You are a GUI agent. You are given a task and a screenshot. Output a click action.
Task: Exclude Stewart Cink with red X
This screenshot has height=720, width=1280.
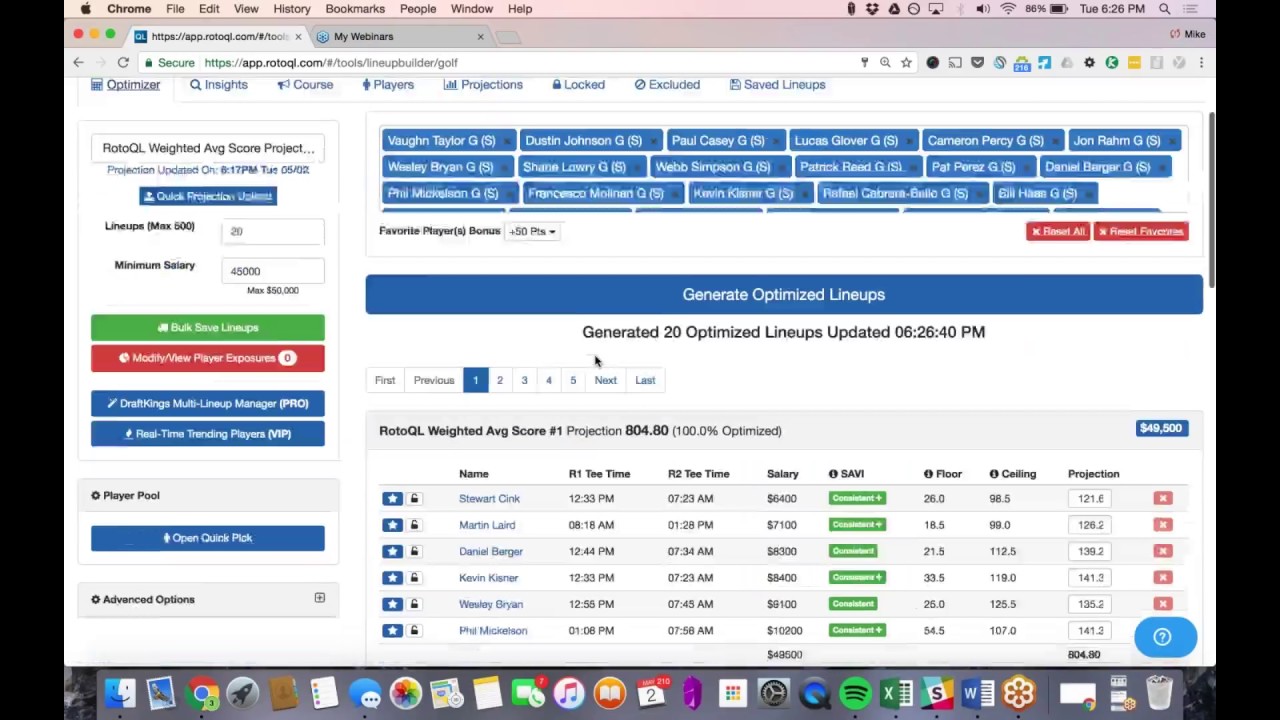coord(1162,498)
